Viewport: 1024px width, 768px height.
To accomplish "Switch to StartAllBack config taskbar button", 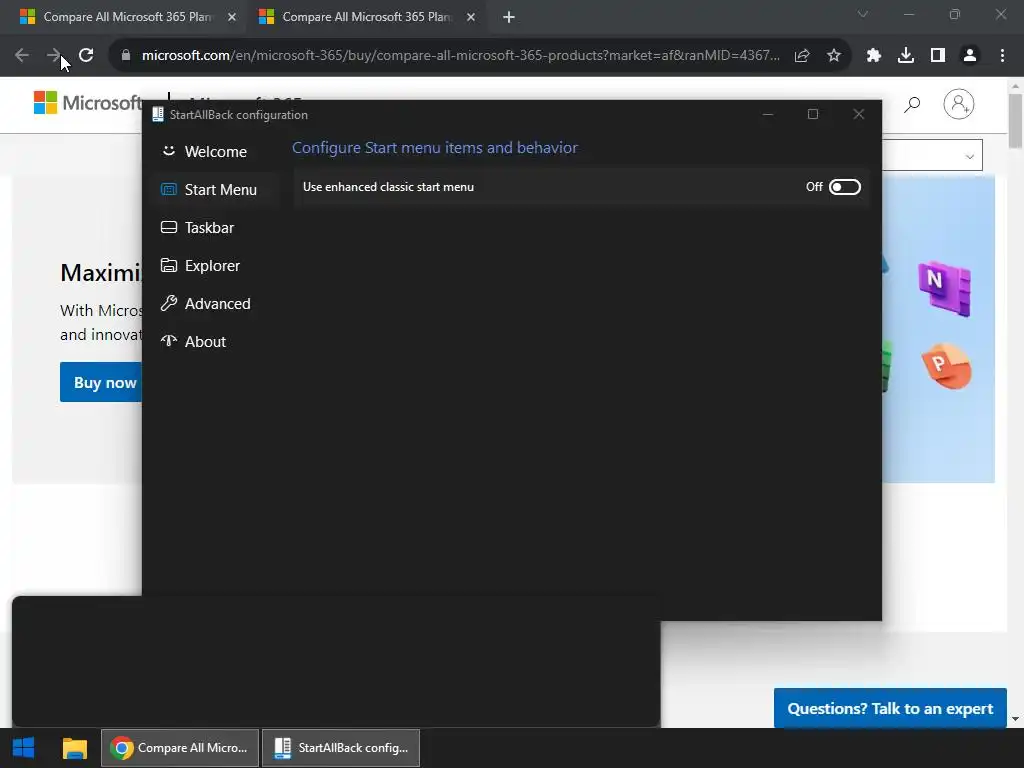I will (x=341, y=748).
